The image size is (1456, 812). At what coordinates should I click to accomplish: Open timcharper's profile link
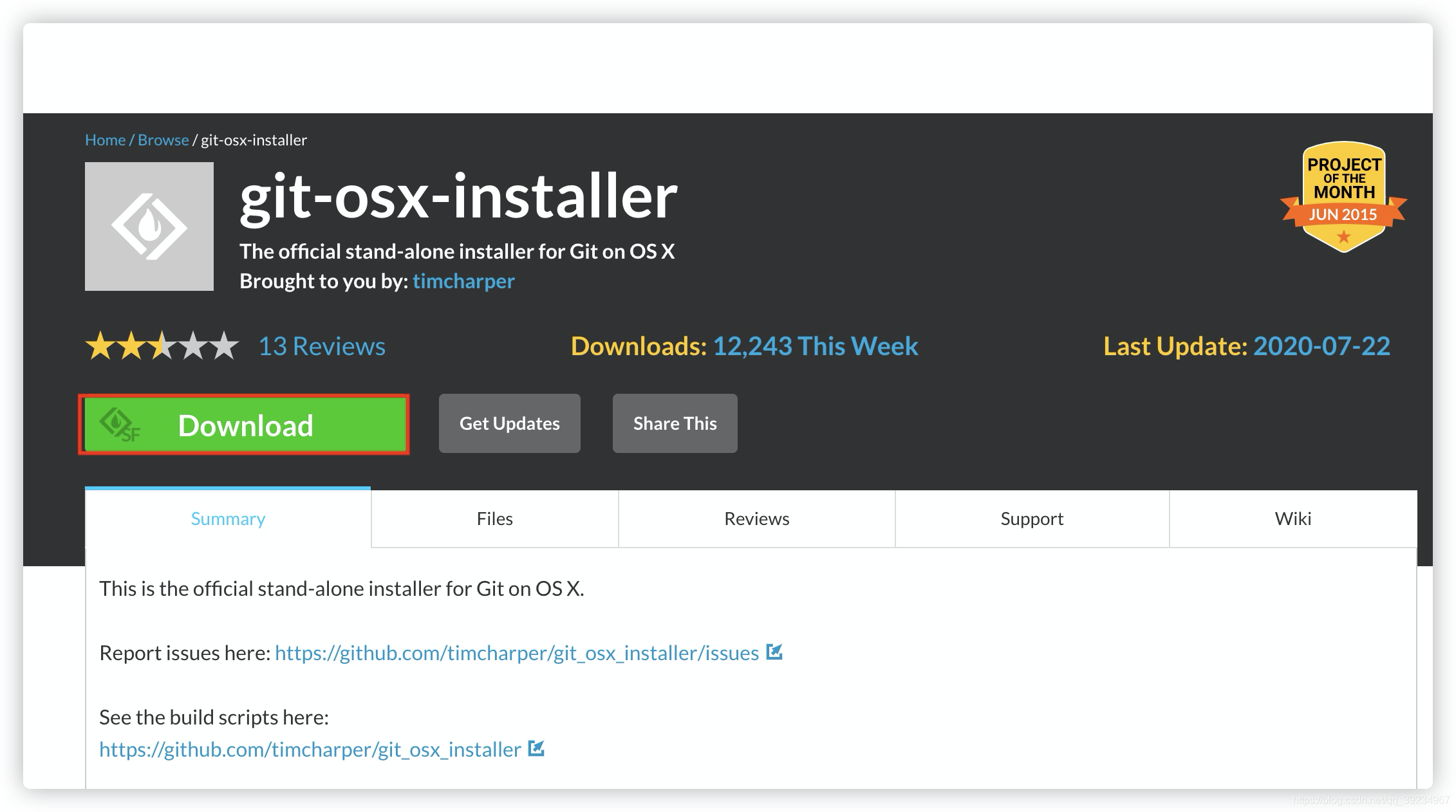point(463,281)
